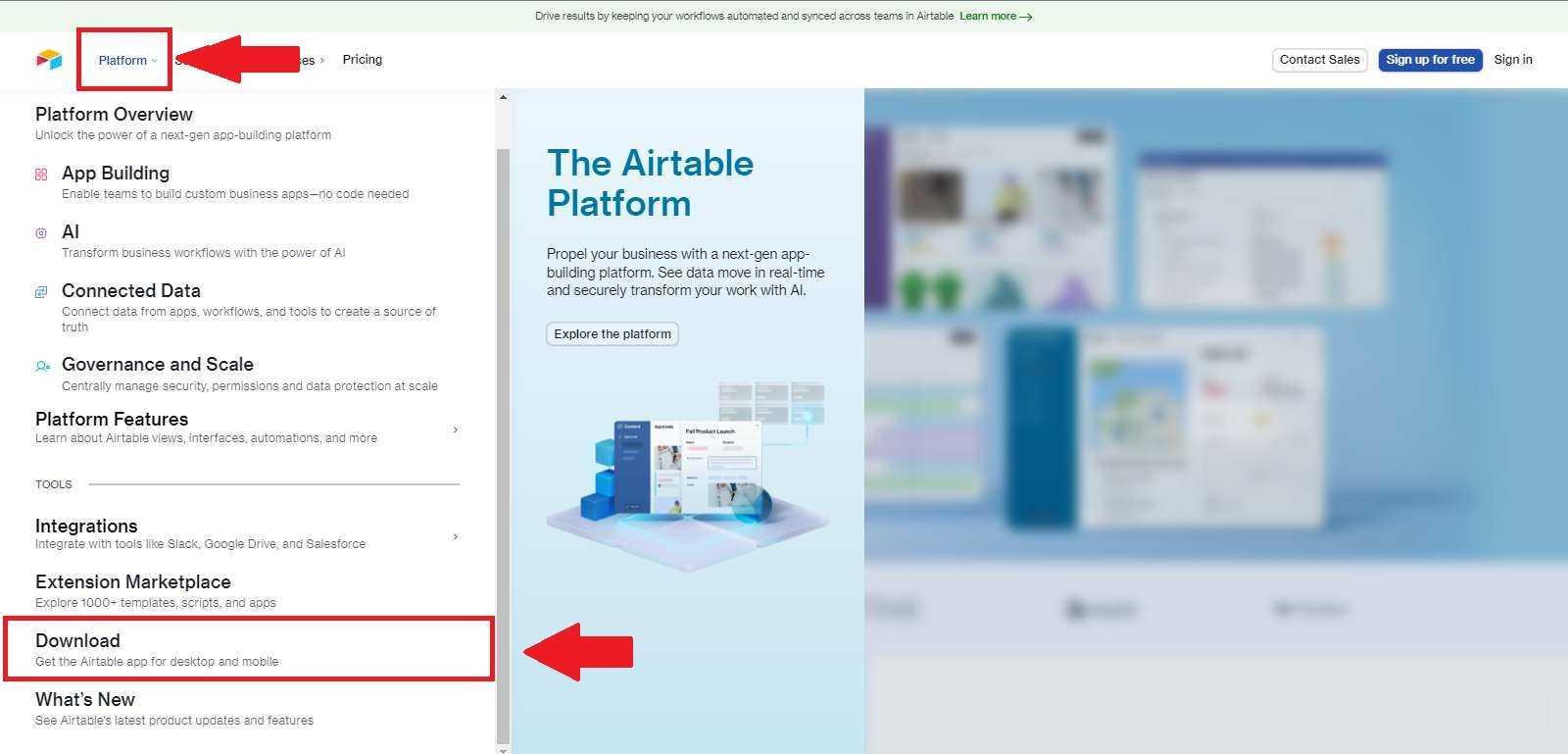1568x754 pixels.
Task: Click the menu scrollbar up arrow
Action: point(503,97)
